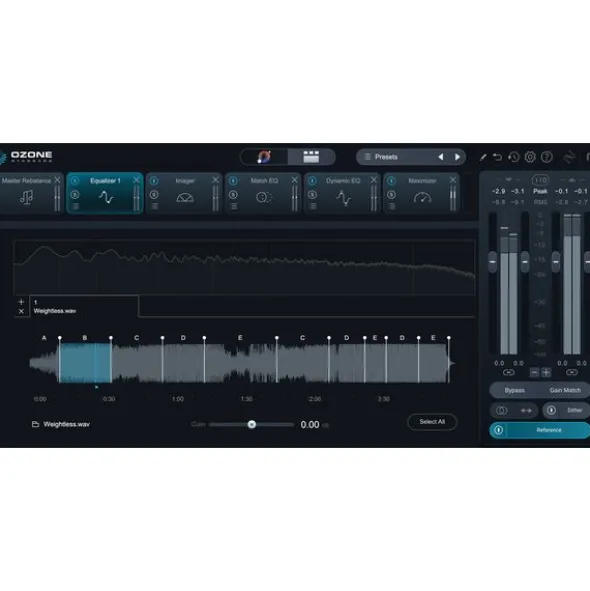Go to the next preset arrow

pos(457,157)
